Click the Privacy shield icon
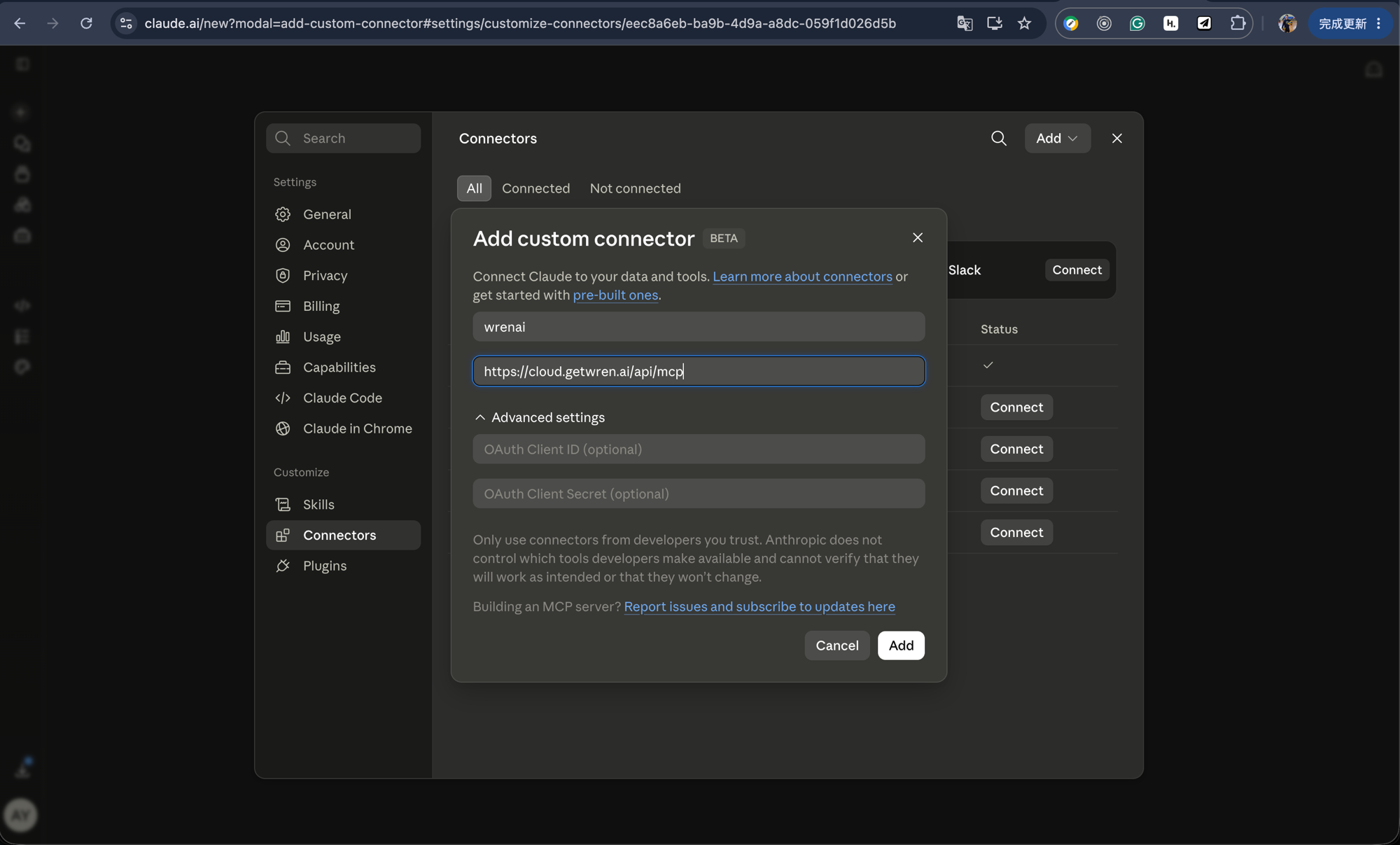 pyautogui.click(x=283, y=275)
